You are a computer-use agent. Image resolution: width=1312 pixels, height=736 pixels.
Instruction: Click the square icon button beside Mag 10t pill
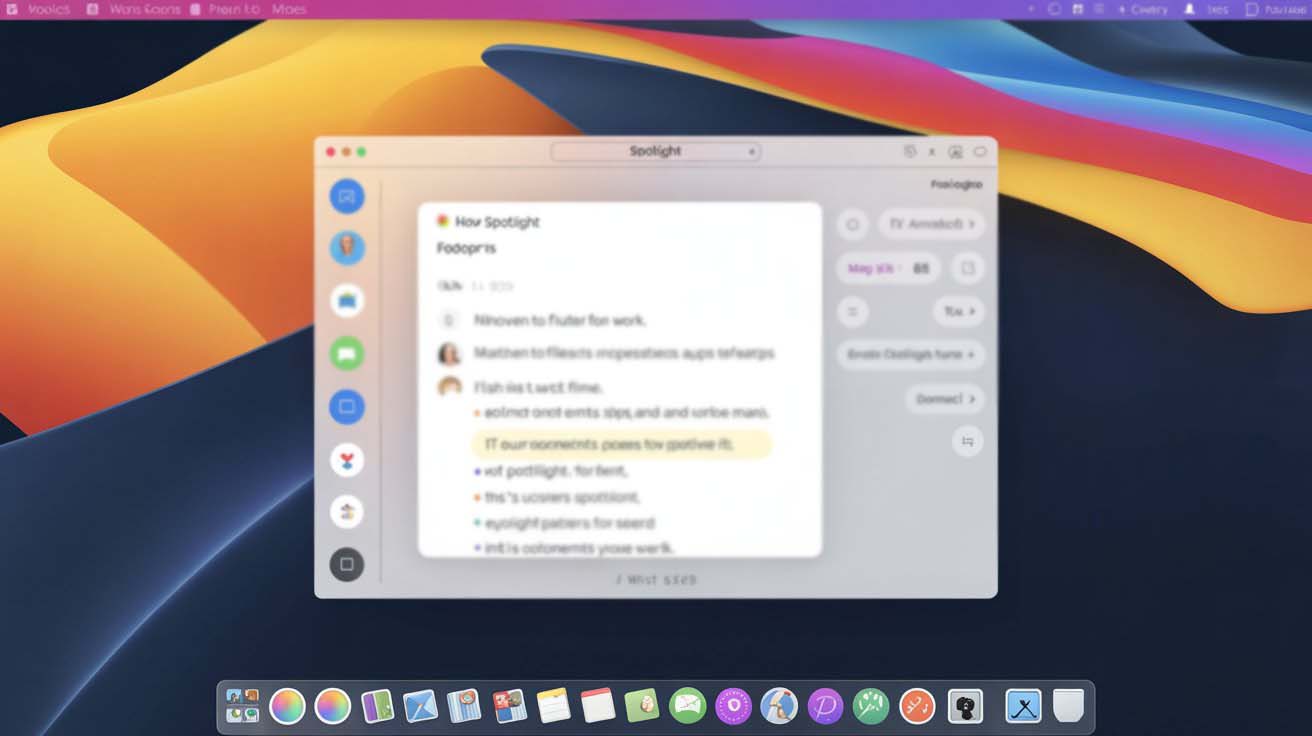click(967, 268)
